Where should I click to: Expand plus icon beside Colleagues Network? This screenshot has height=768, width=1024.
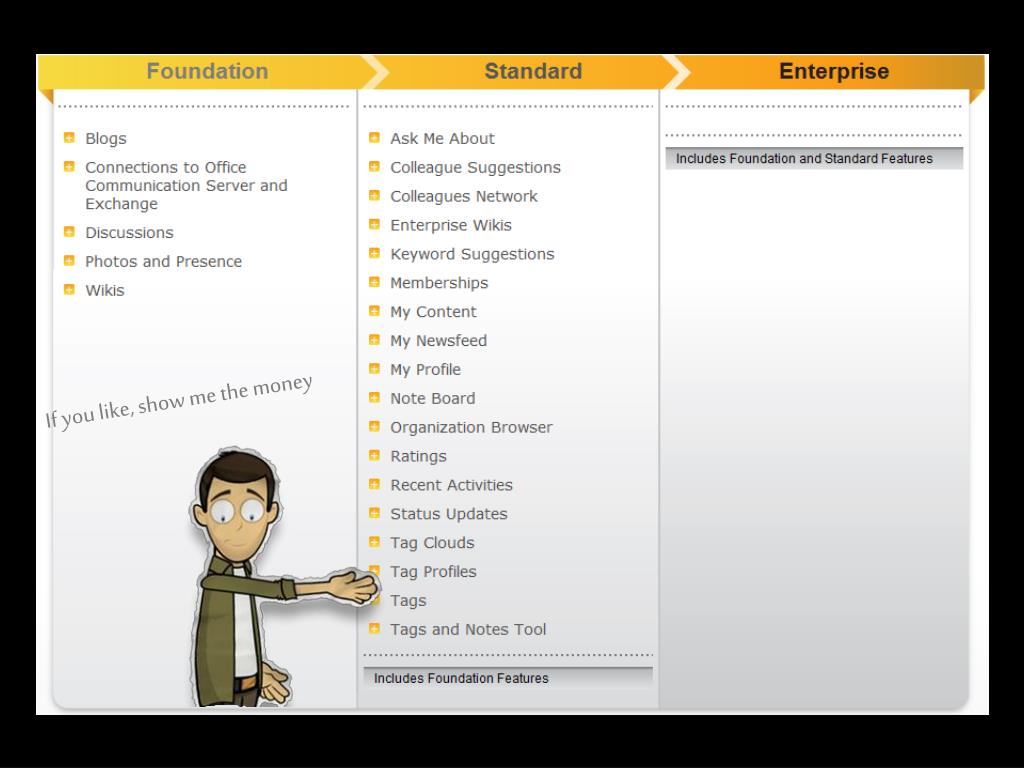pos(374,195)
